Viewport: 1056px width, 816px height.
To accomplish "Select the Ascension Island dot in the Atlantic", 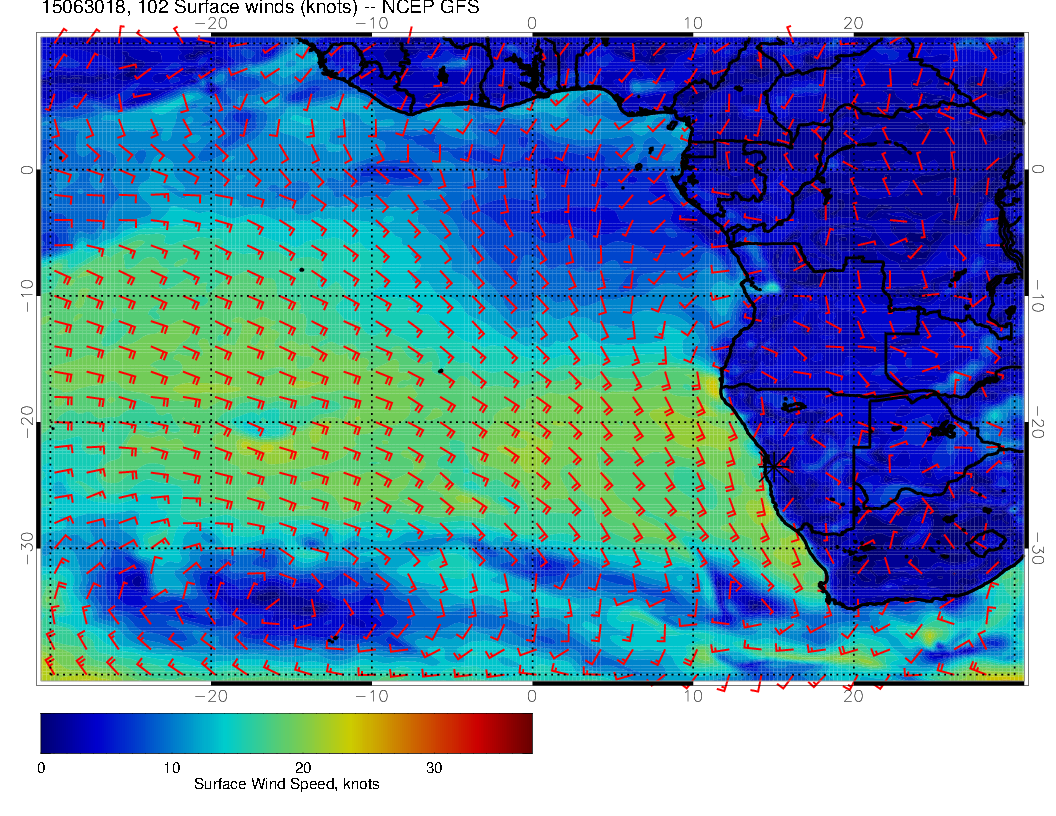I will pyautogui.click(x=301, y=270).
